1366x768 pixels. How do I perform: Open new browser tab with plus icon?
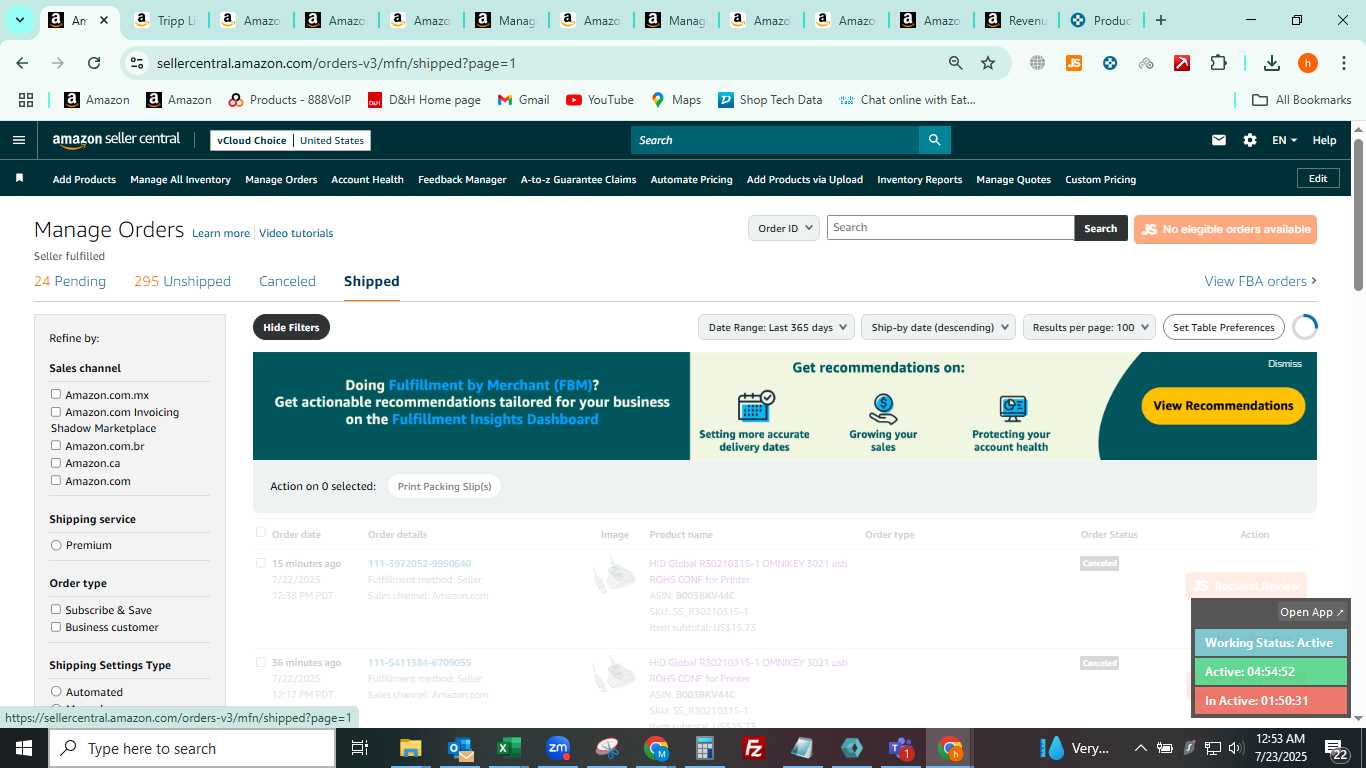[1160, 20]
